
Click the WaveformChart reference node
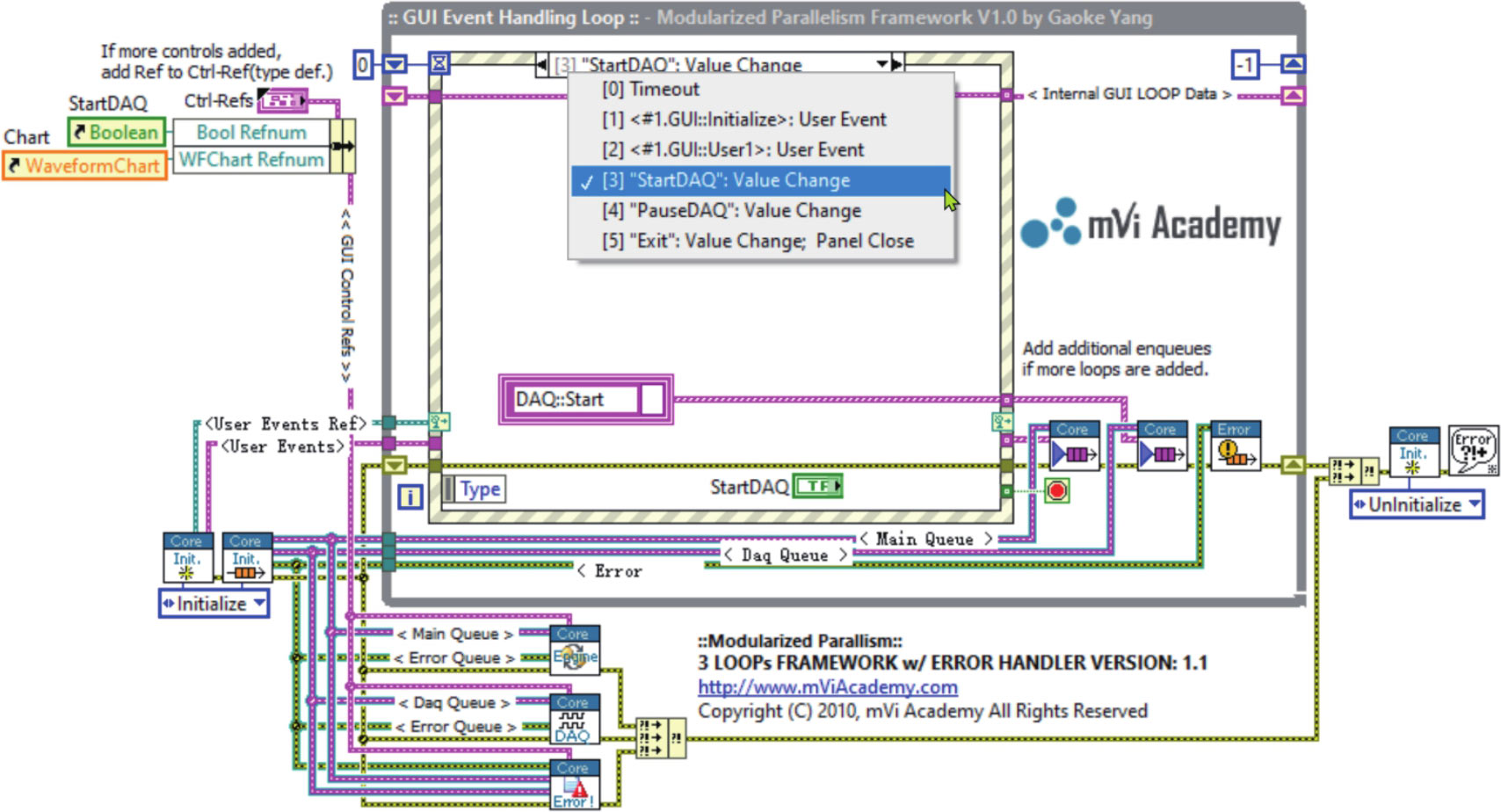[x=84, y=165]
